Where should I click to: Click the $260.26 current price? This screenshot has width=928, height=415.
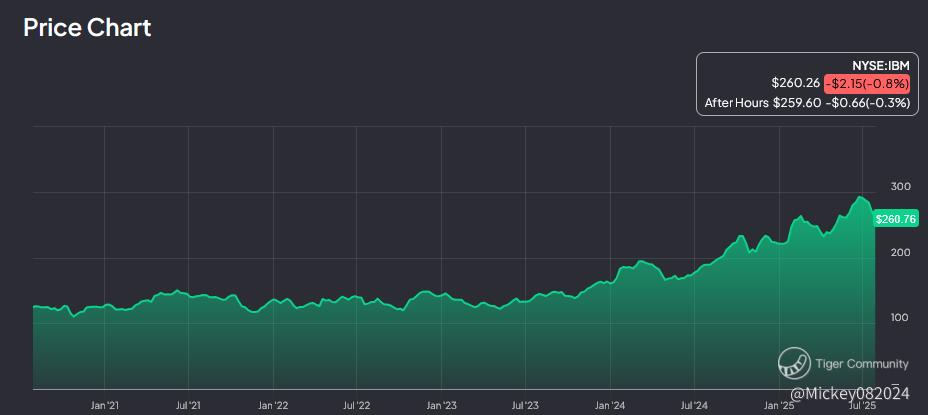pyautogui.click(x=795, y=84)
